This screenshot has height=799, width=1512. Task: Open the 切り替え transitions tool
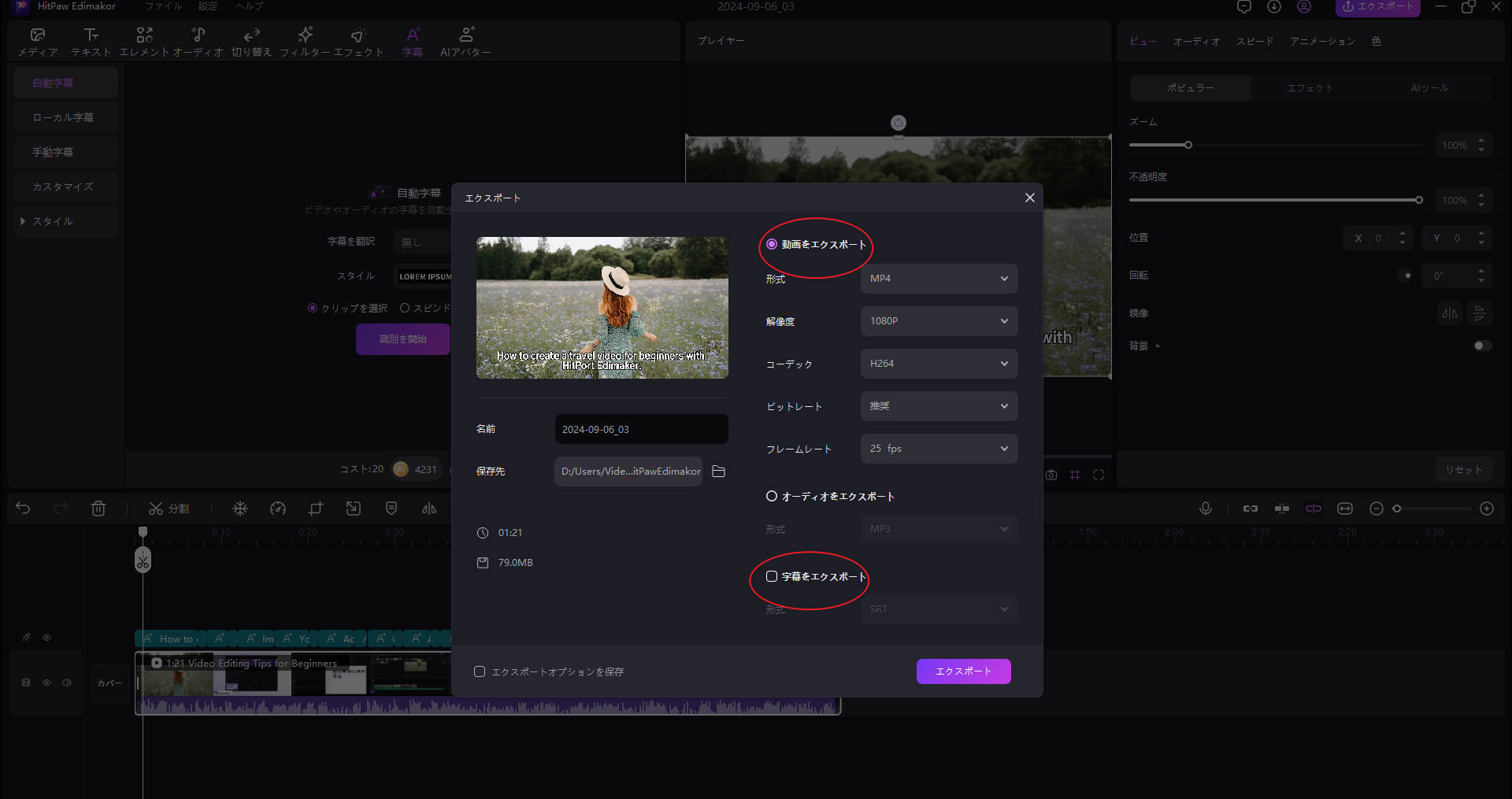tap(251, 42)
